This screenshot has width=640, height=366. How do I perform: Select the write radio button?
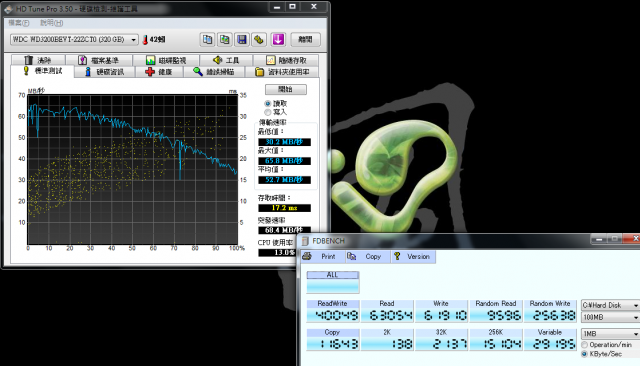(x=268, y=112)
